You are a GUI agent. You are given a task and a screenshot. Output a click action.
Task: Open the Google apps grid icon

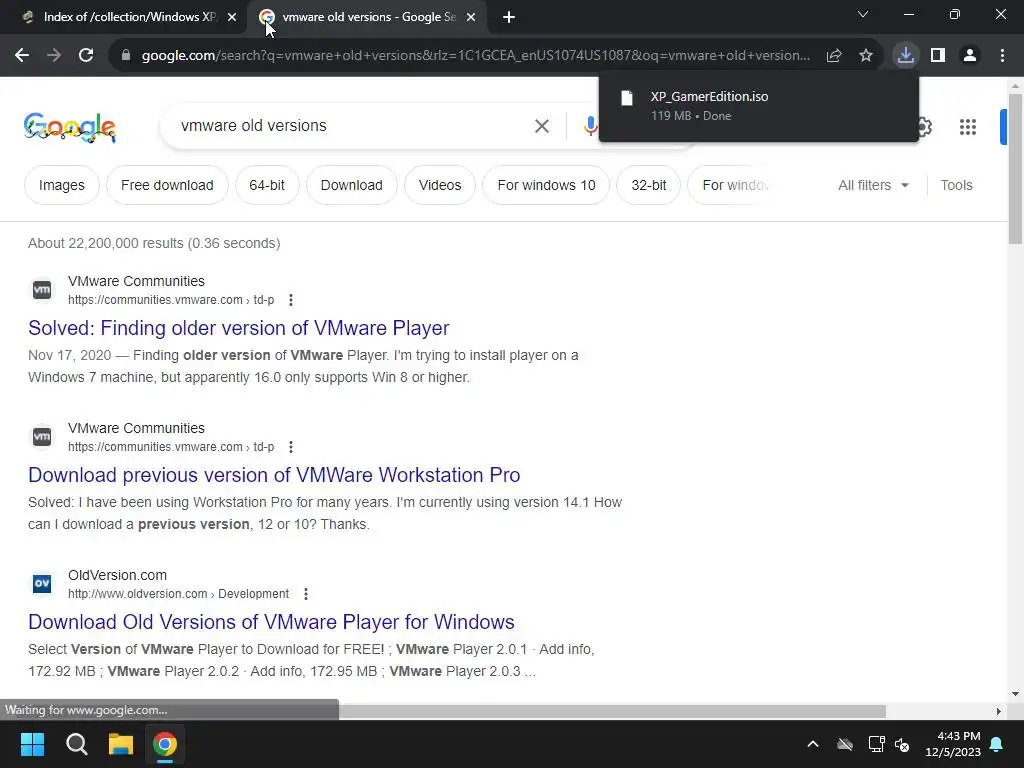968,127
